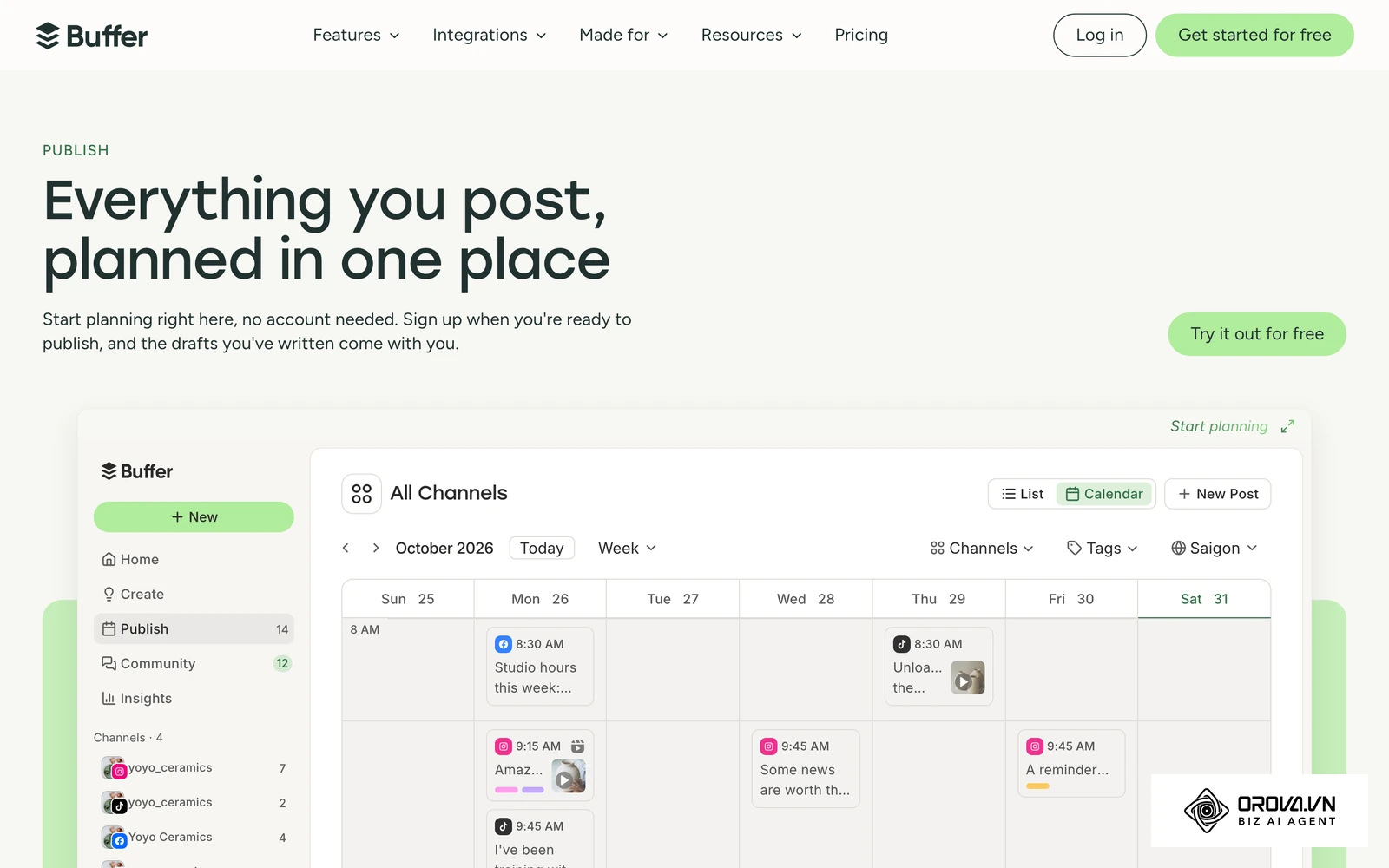
Task: Switch to List view
Action: click(x=1023, y=494)
